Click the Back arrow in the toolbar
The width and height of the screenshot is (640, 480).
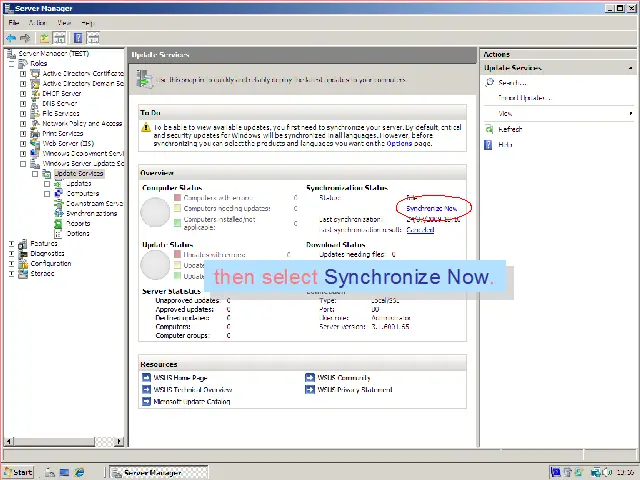pyautogui.click(x=11, y=38)
